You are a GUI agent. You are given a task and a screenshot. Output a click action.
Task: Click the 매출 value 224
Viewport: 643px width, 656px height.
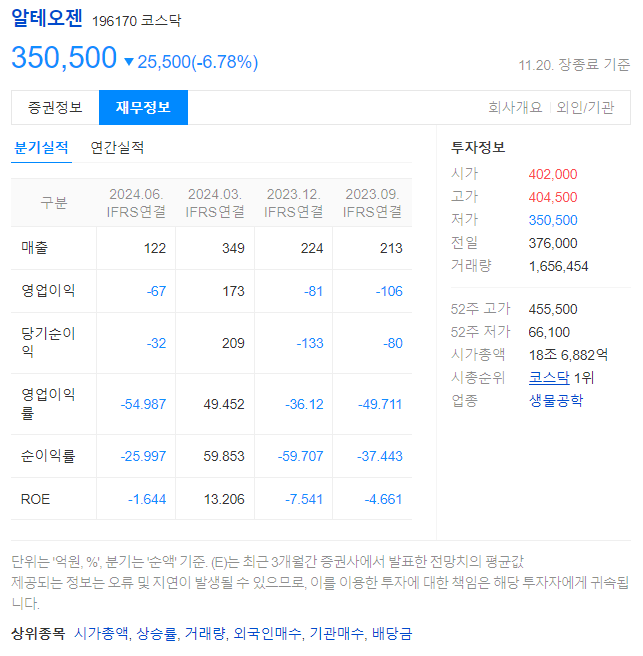coord(312,248)
